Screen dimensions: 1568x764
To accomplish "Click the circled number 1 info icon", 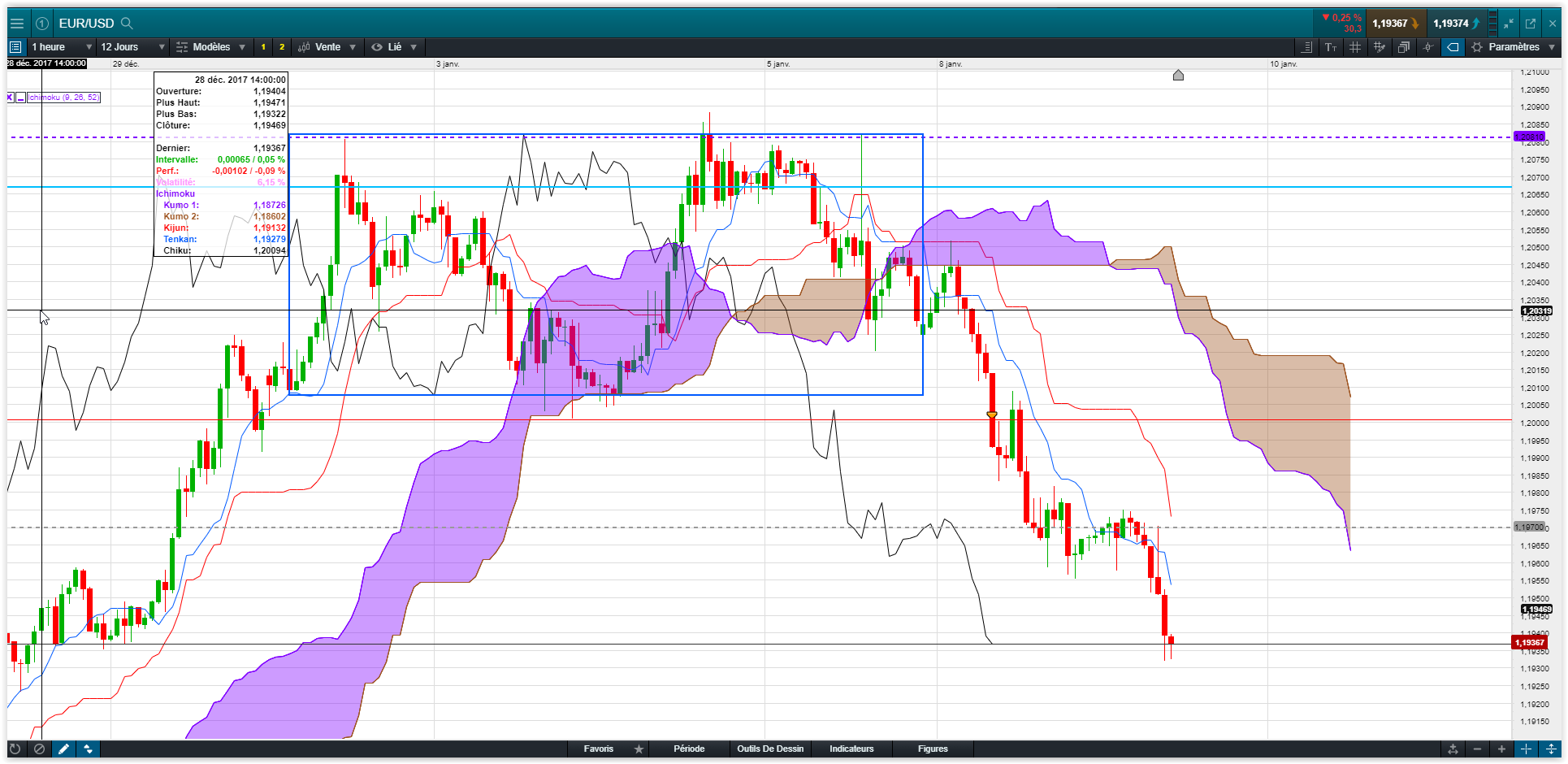I will (x=42, y=24).
